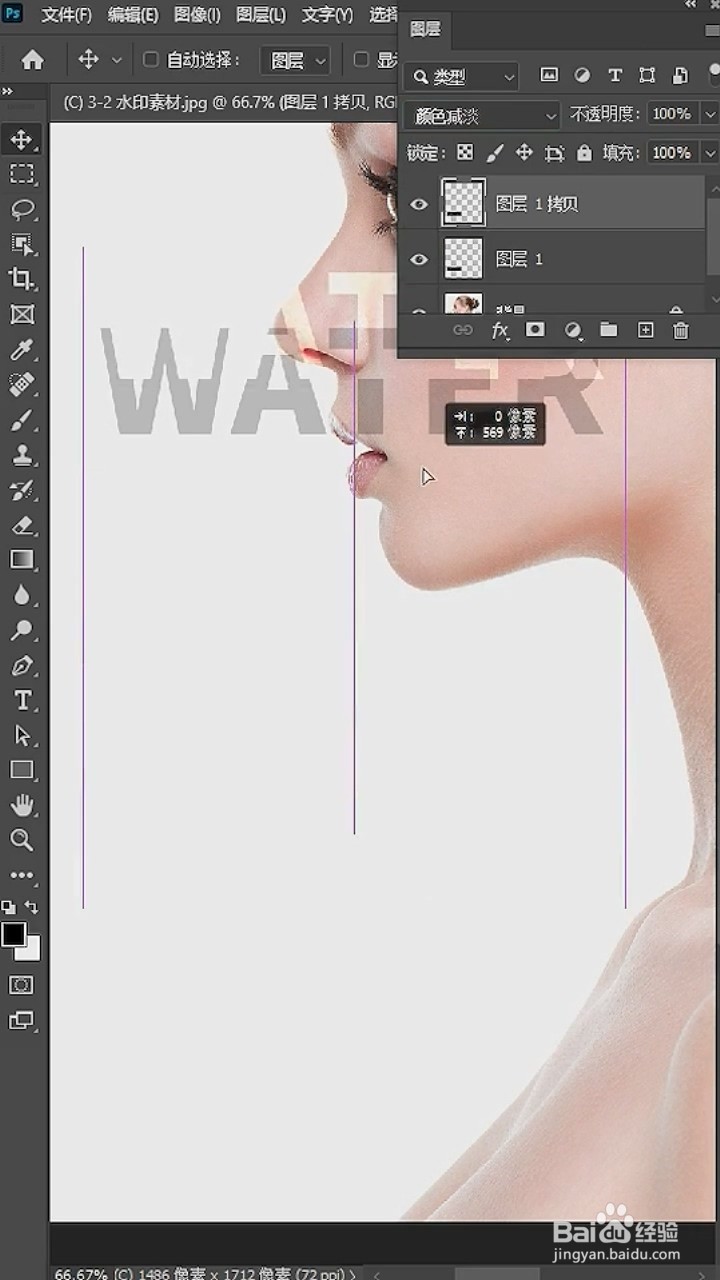Expand the 不透明度 opacity slider arrow
Viewport: 720px width, 1280px height.
(x=709, y=114)
